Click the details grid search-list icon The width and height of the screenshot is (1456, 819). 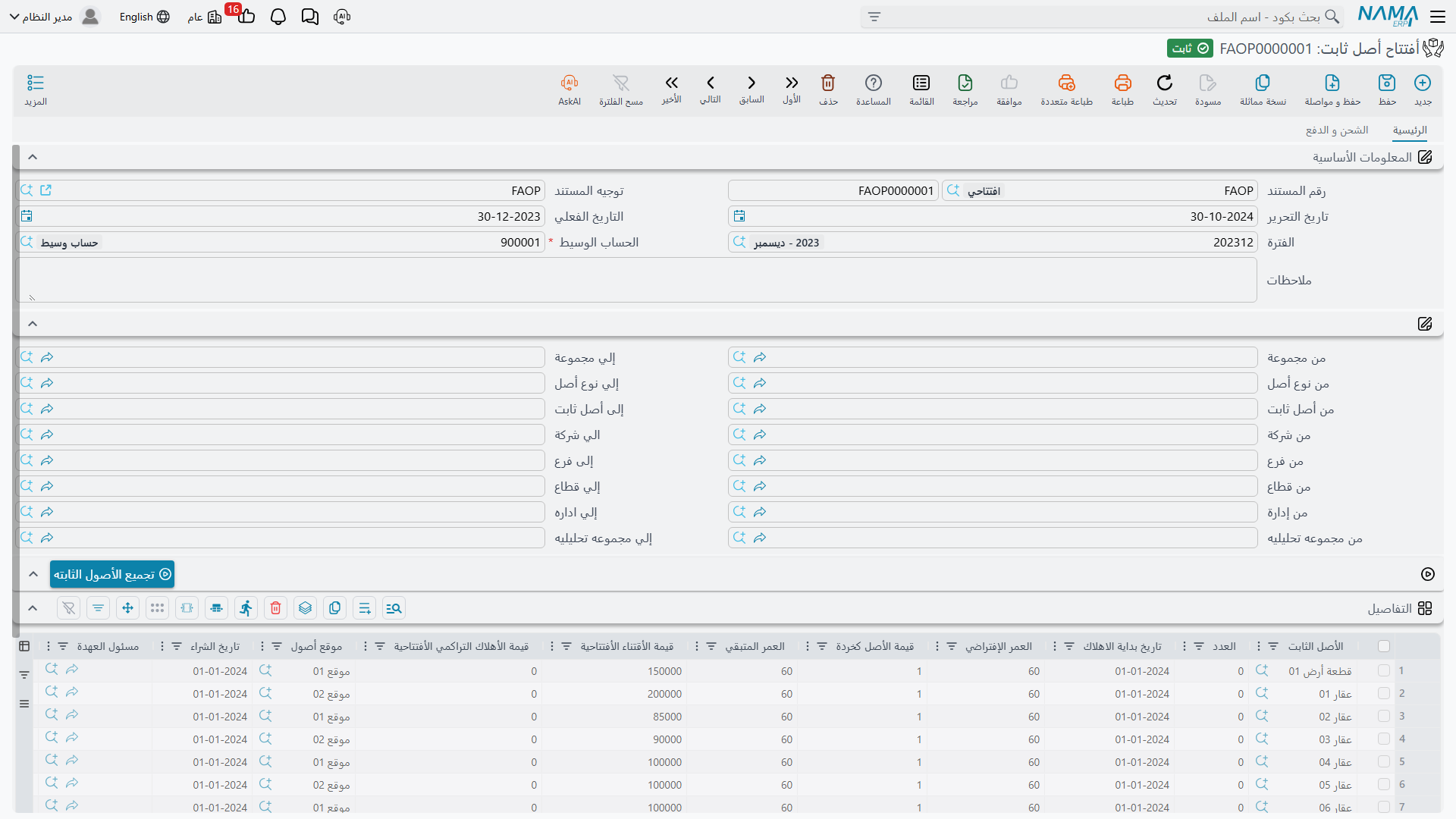pos(394,608)
